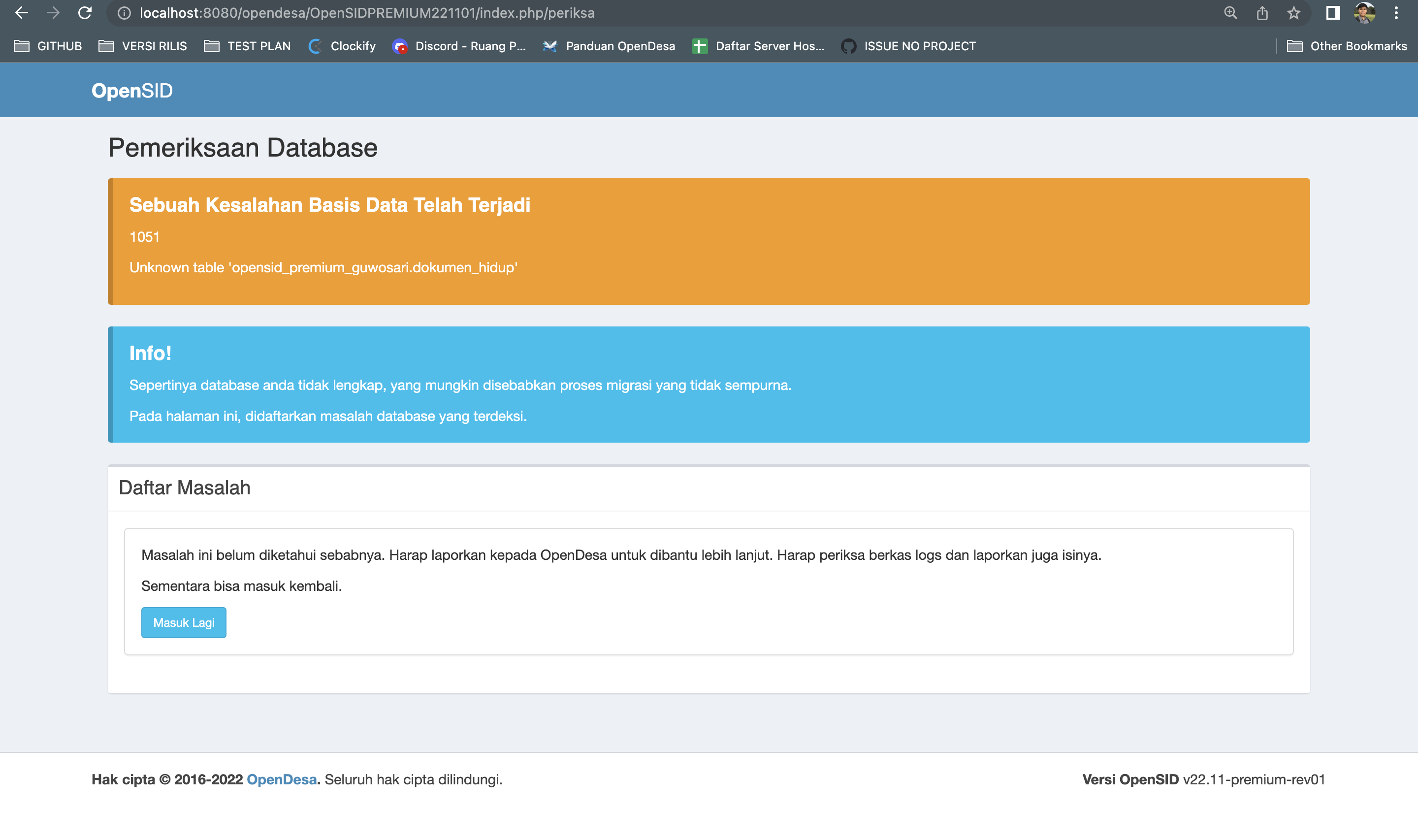Click the page reload icon
This screenshot has width=1418, height=840.
tap(84, 12)
